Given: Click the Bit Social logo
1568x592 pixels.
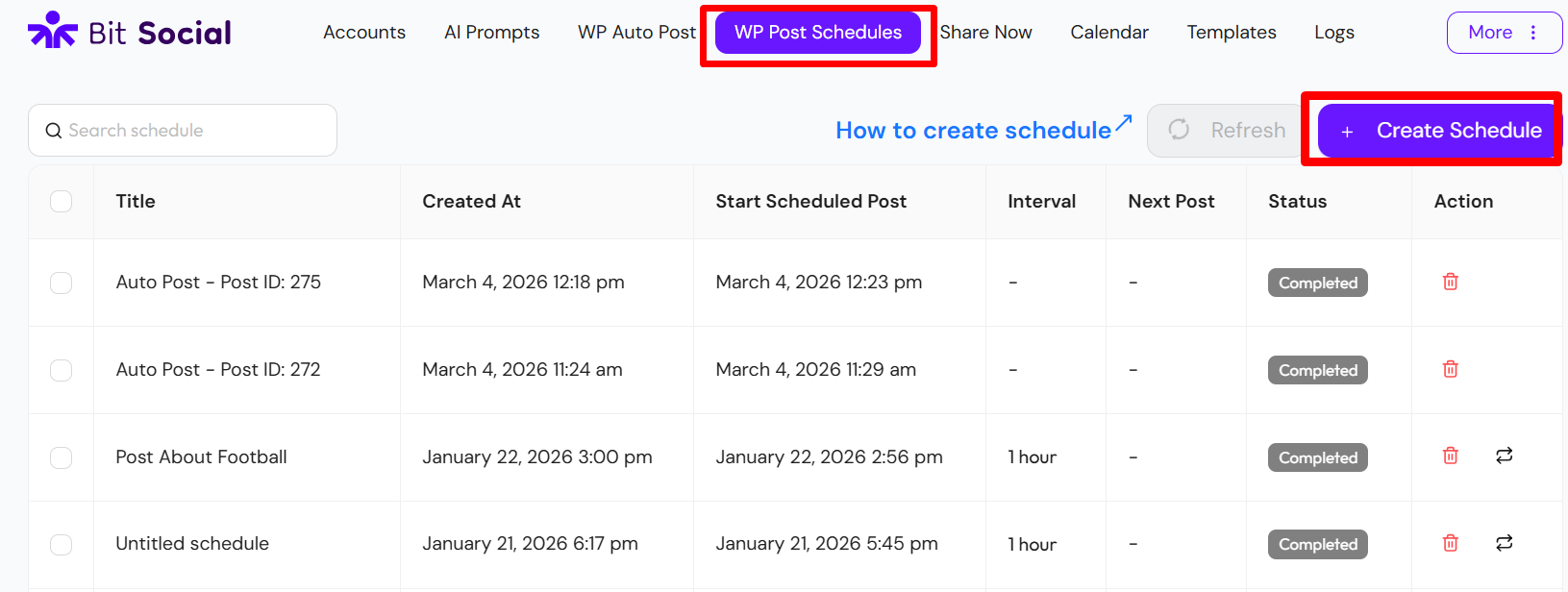Looking at the screenshot, I should coord(128,31).
